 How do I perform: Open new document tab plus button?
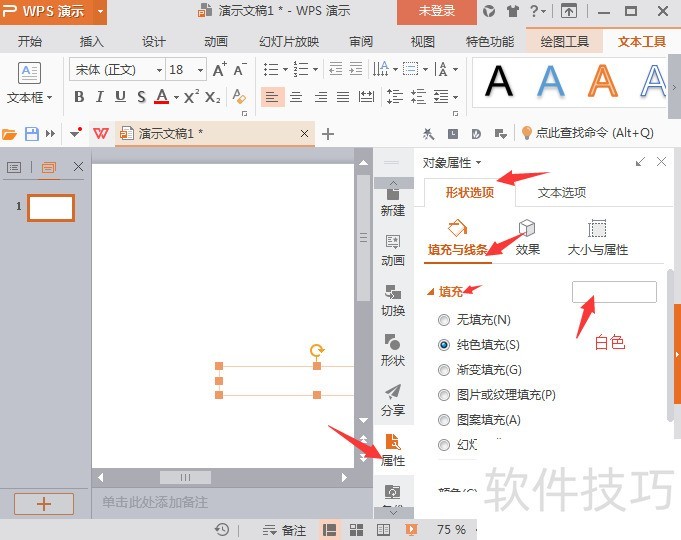(328, 134)
